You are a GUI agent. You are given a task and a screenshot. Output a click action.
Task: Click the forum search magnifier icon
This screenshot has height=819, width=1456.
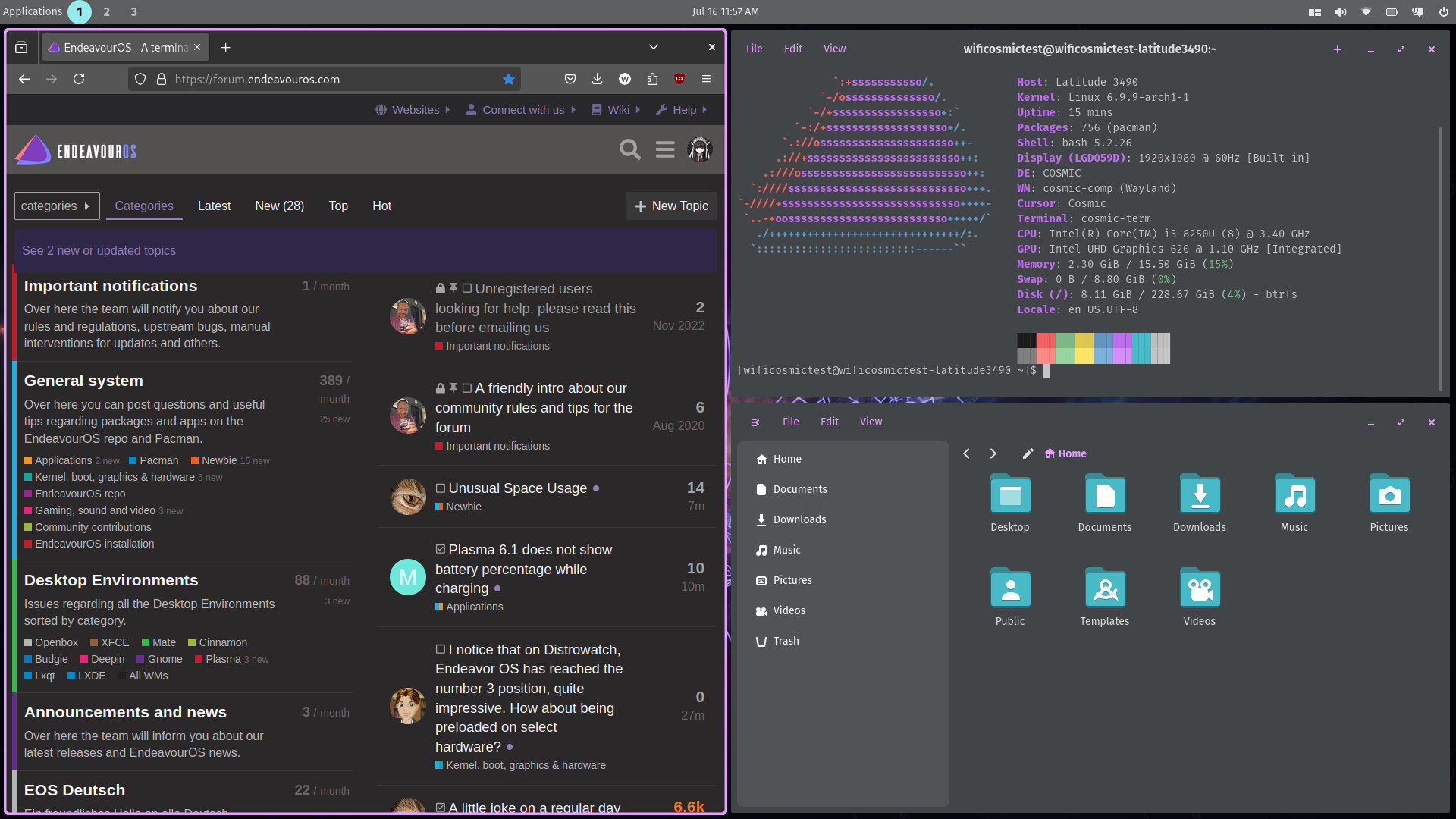coord(629,149)
